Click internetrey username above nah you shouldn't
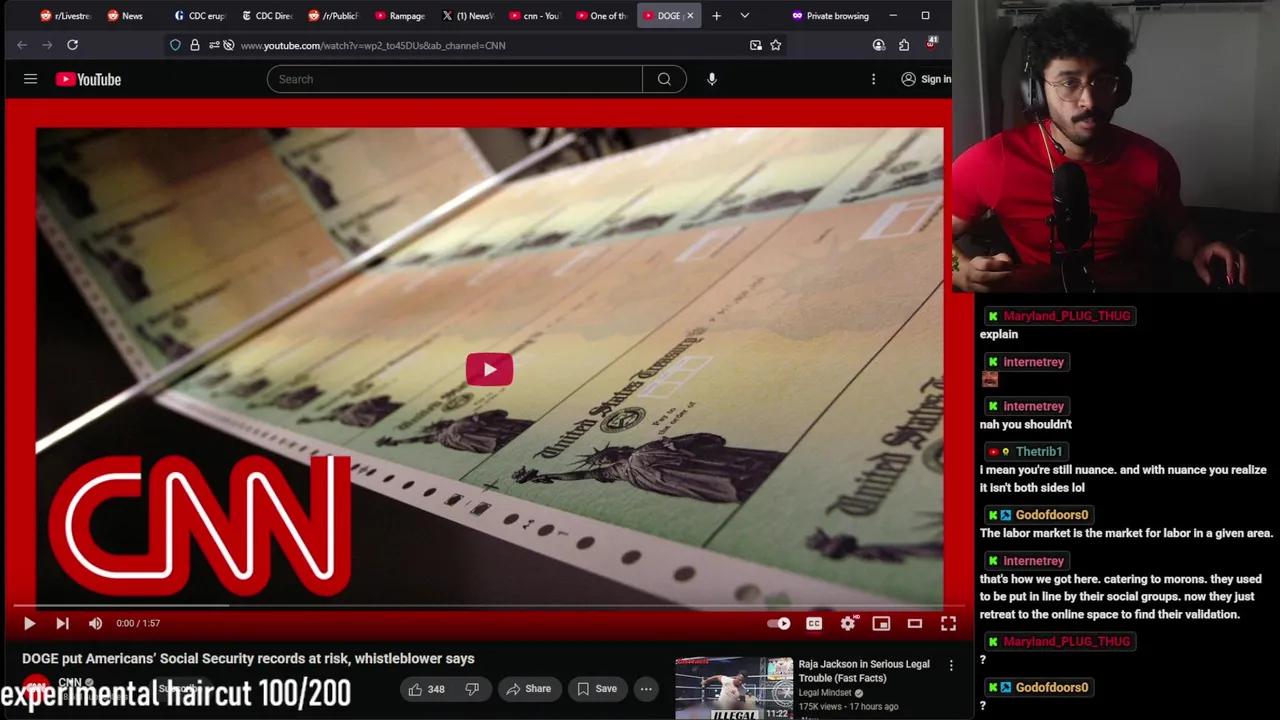The image size is (1280, 720). 1034,407
